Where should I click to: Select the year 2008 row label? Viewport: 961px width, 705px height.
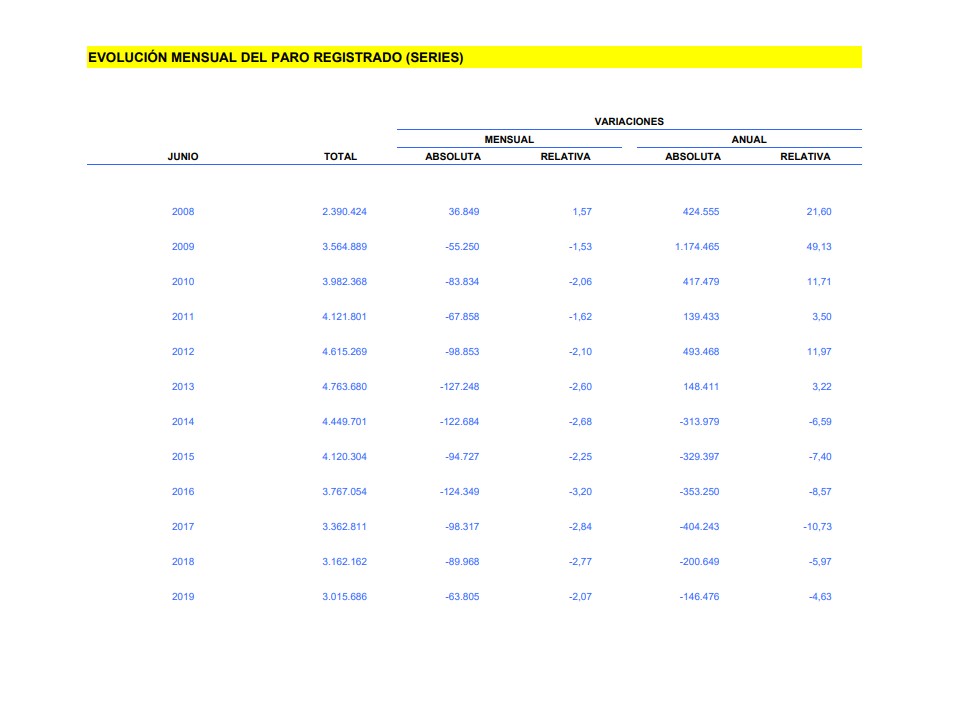click(183, 212)
